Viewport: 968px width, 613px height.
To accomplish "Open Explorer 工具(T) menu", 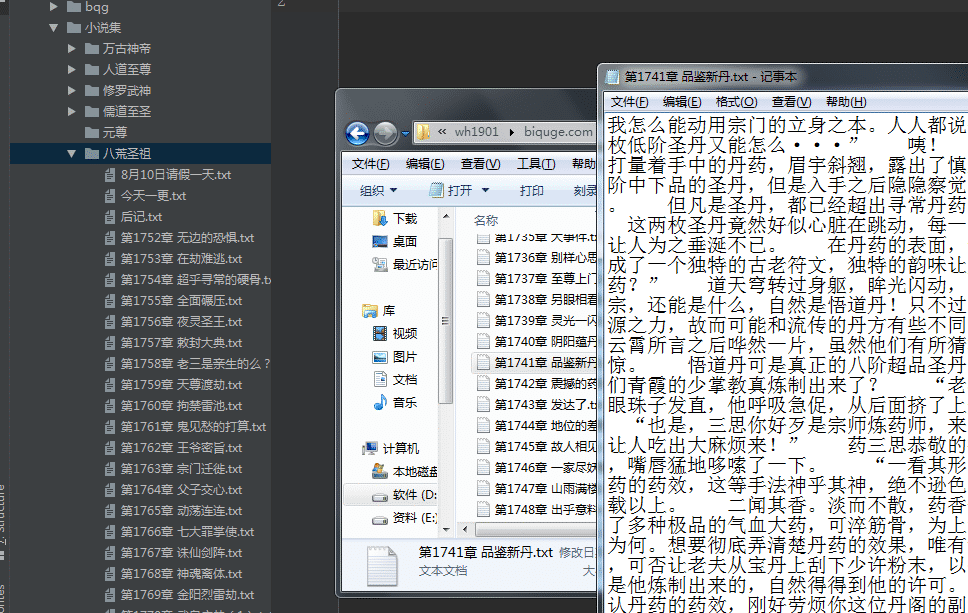I will (x=536, y=164).
